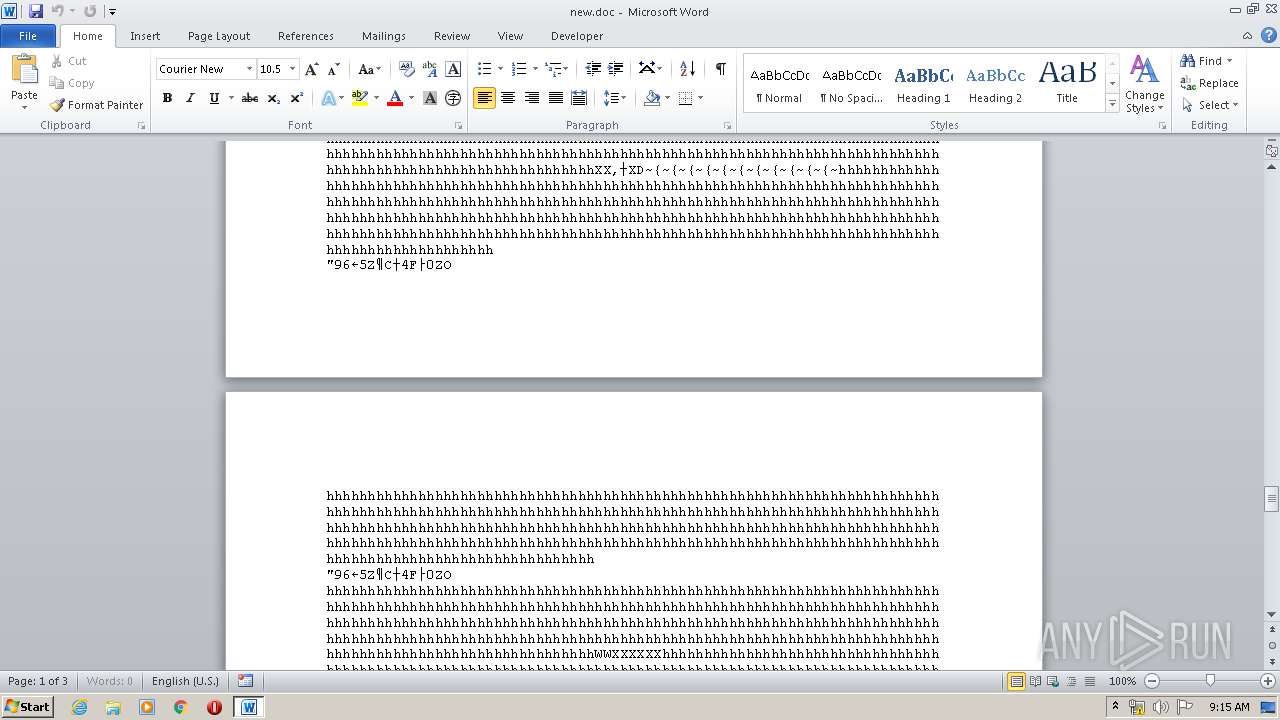This screenshot has height=720, width=1280.
Task: Open the Font size dropdown
Action: (292, 69)
